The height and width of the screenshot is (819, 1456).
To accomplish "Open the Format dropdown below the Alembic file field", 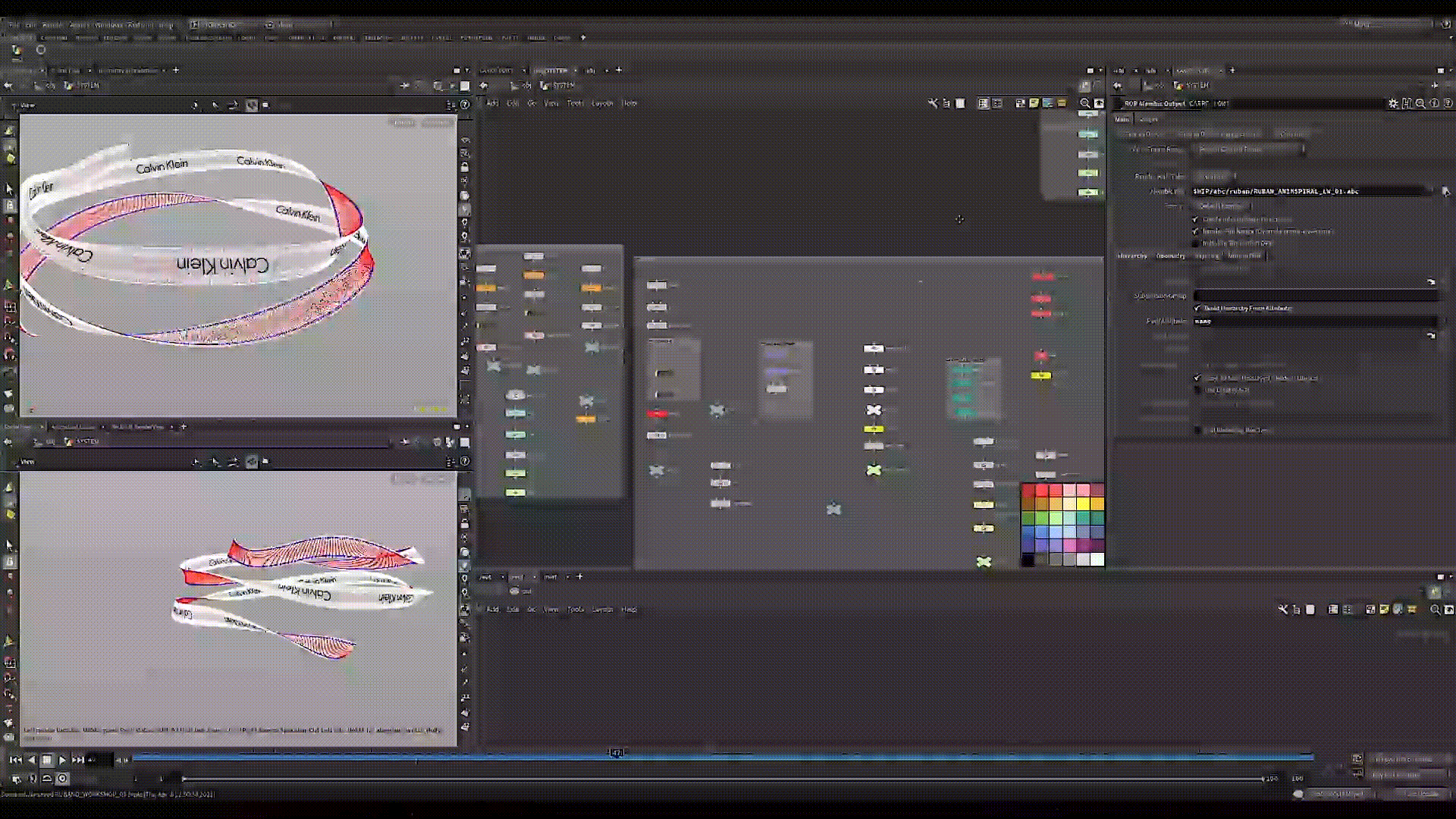I will [x=1222, y=206].
